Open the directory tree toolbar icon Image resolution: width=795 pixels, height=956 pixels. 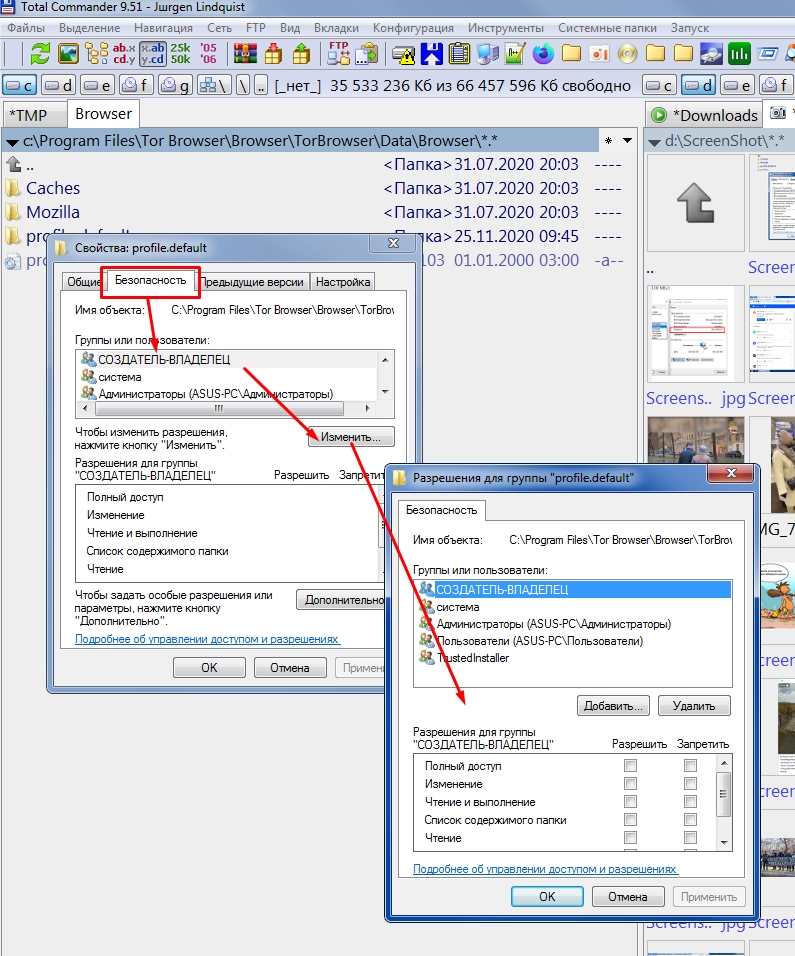click(96, 54)
